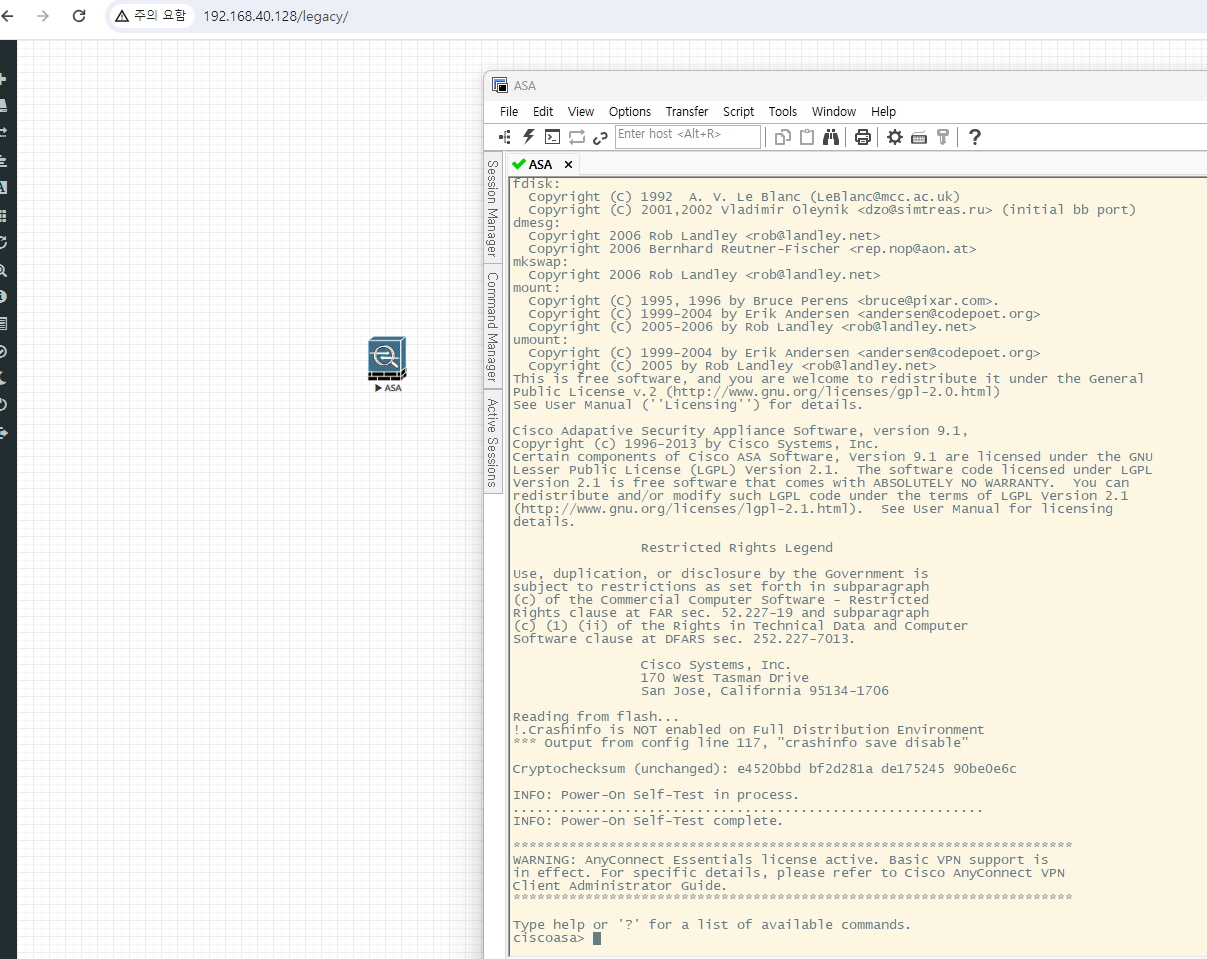
Task: Click the Lock lab circle-slash sidebar icon
Action: [3, 351]
